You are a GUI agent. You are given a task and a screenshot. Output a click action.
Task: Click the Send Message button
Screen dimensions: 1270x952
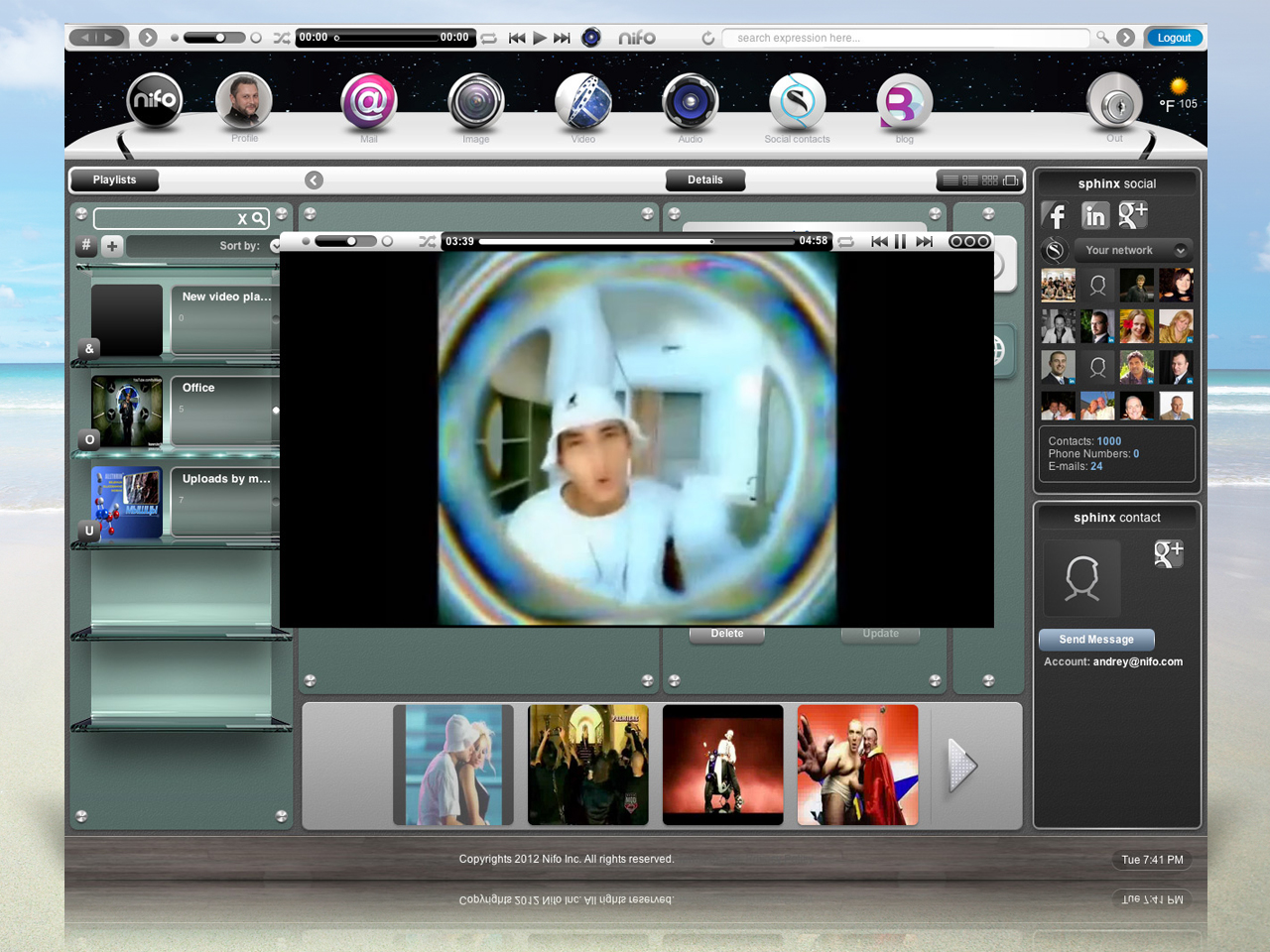point(1095,640)
